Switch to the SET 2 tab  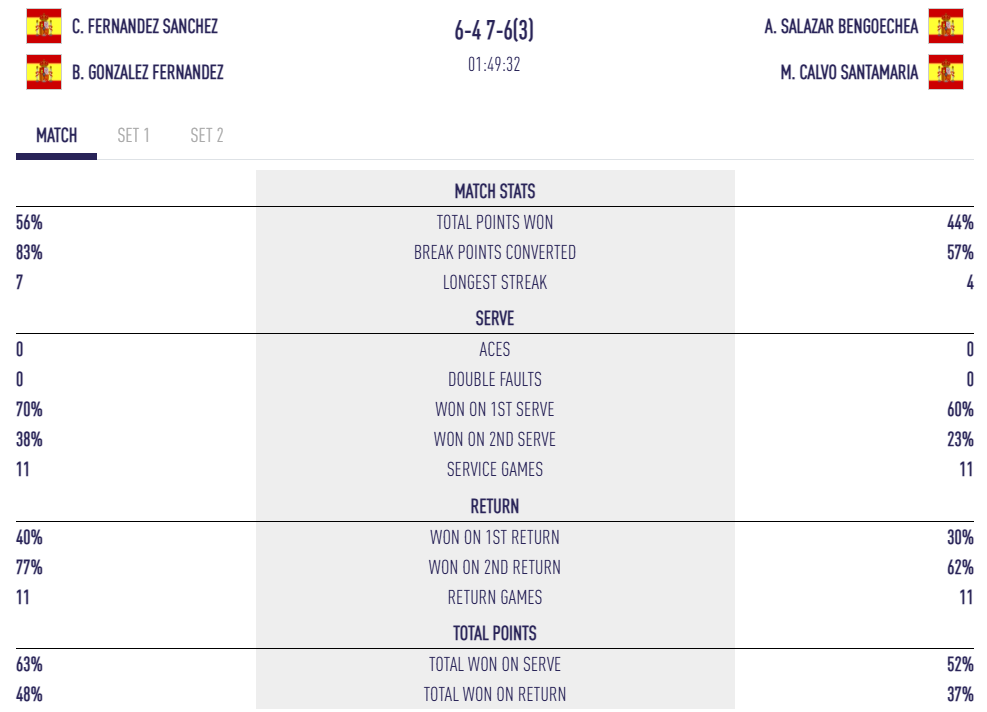(207, 135)
